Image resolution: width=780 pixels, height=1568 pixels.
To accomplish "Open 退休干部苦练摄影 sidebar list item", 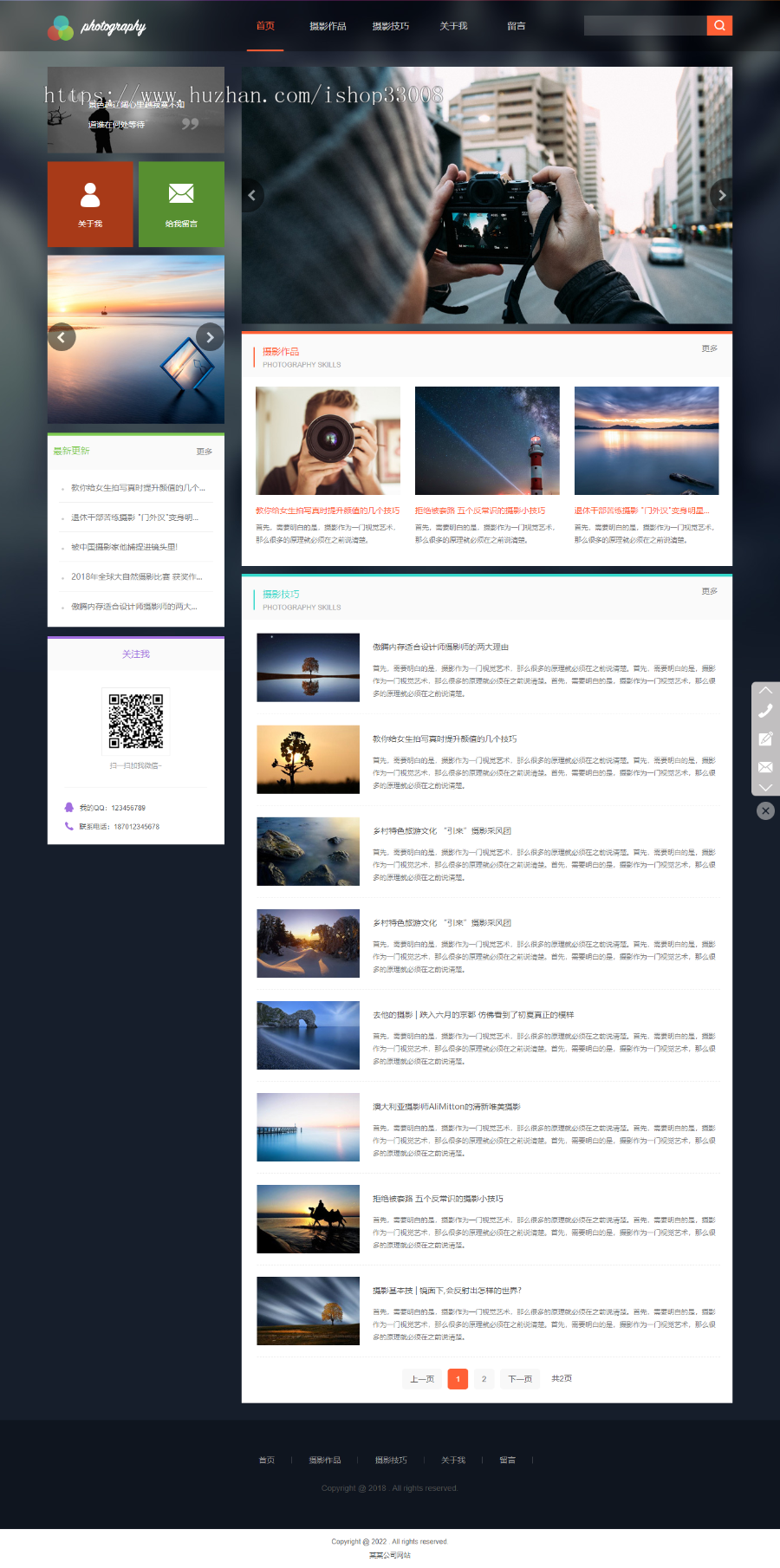I will point(134,517).
